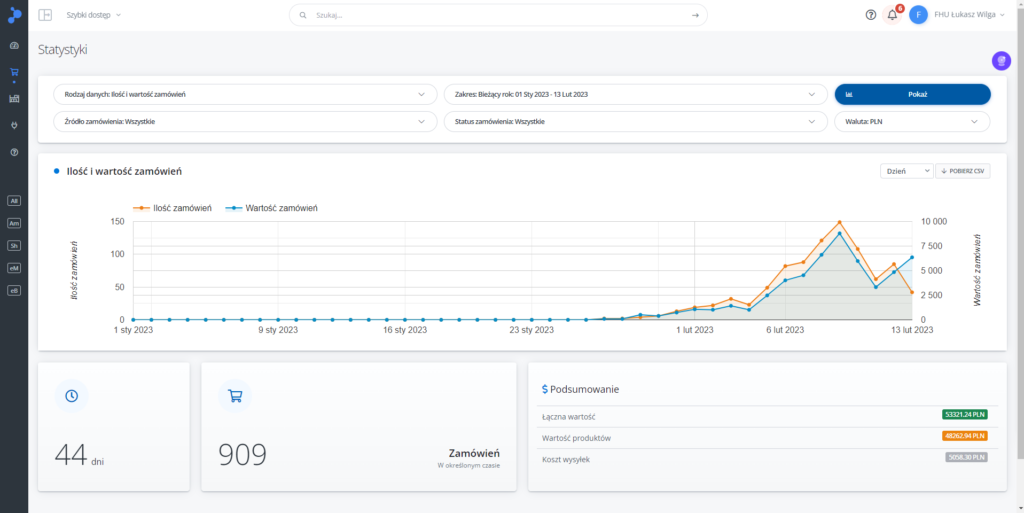Select the 'Am' badge in sidebar
The width and height of the screenshot is (1024, 513).
14,223
